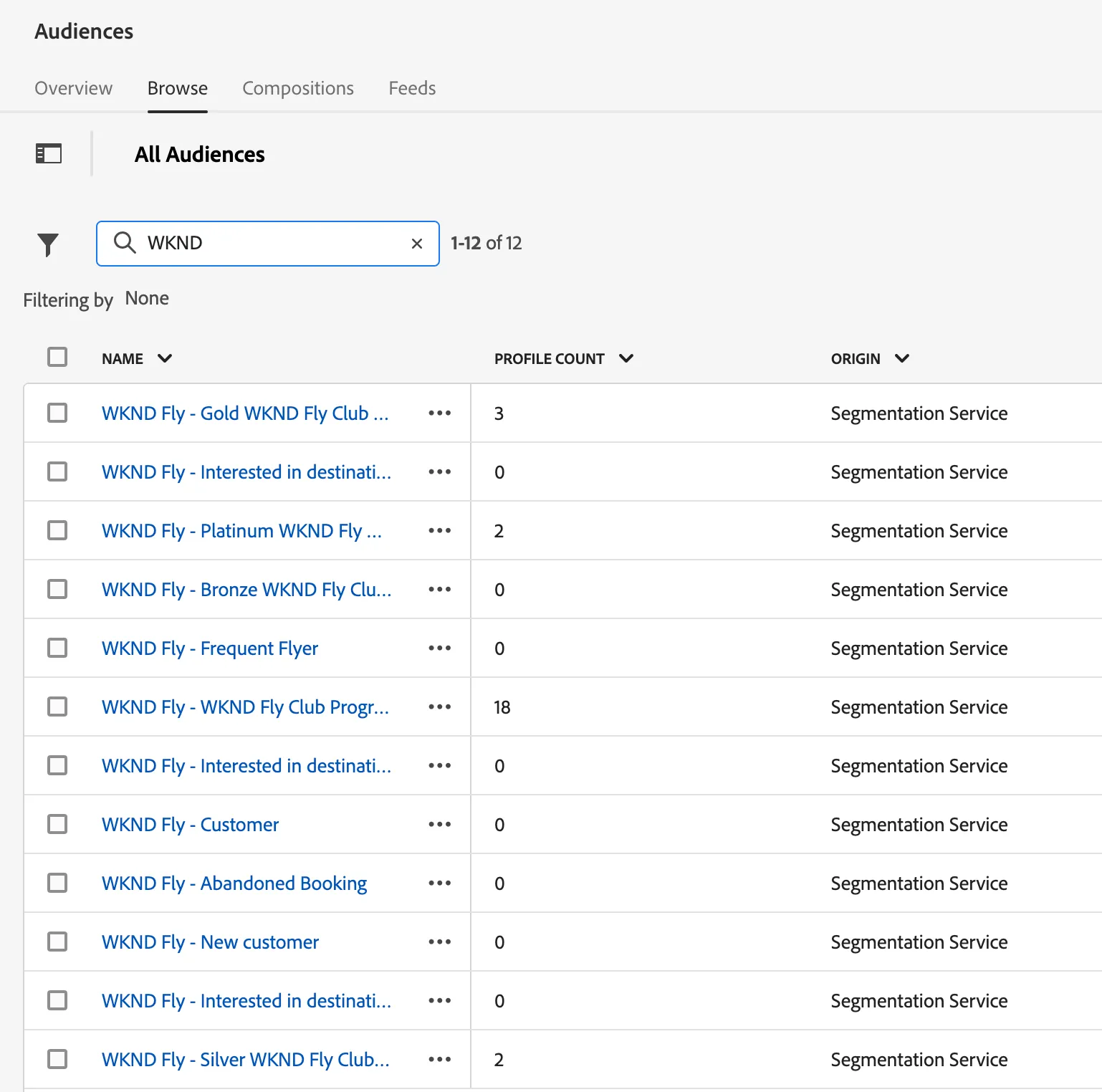Open the filter funnel icon

(48, 245)
